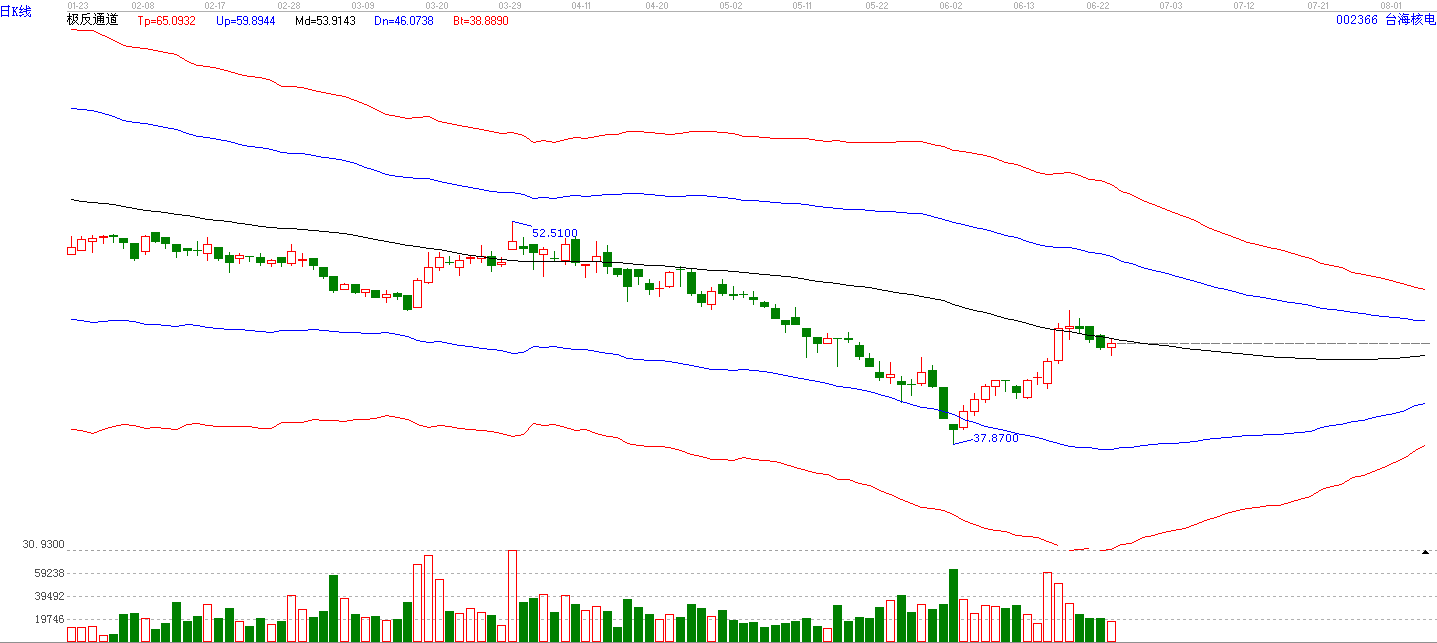Select the 05-22 date on time axis
Viewport: 1437px width, 643px height.
point(877,5)
